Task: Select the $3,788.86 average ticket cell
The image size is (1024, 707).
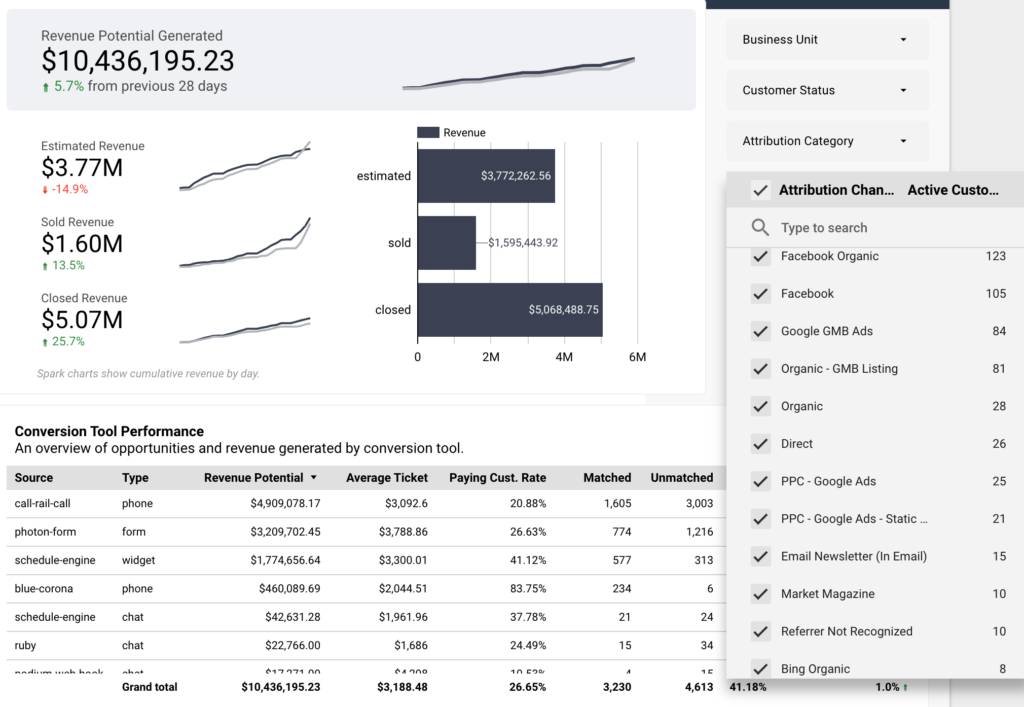Action: 403,532
